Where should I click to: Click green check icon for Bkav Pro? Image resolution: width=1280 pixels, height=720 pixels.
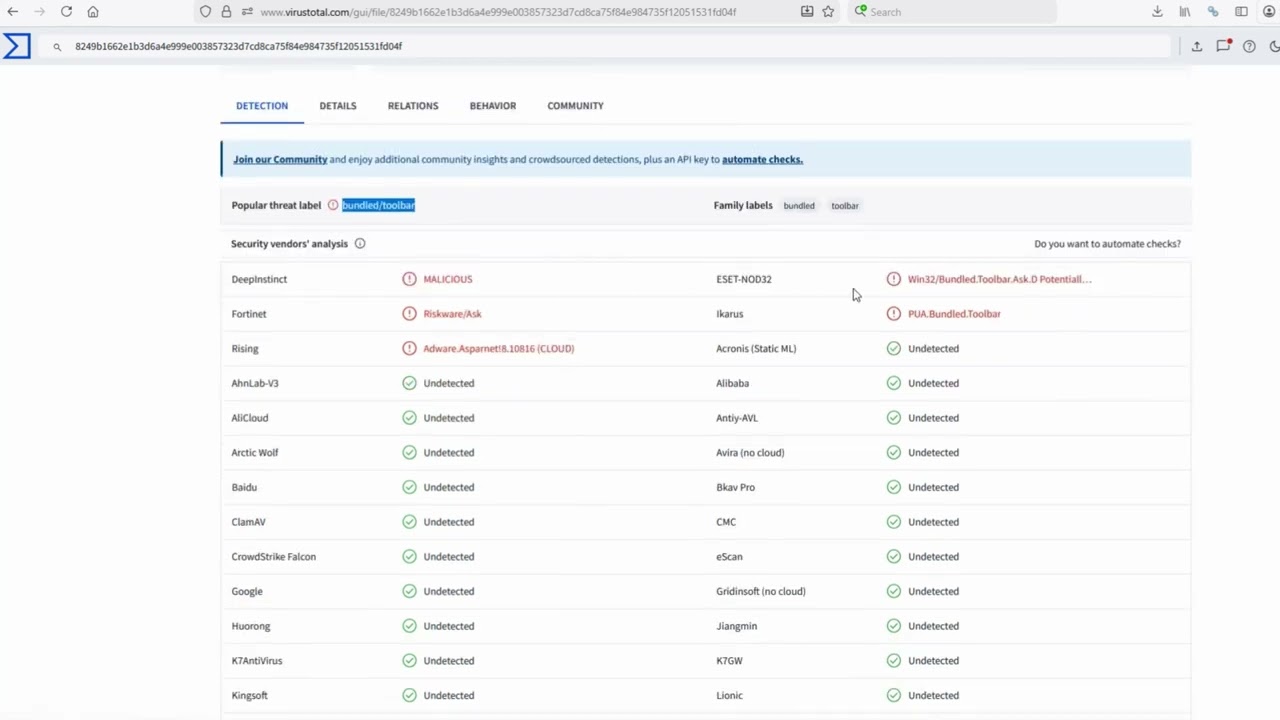pos(893,487)
